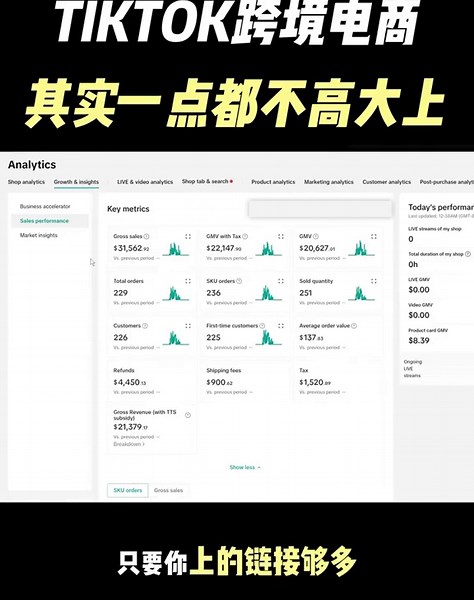Click the Analytics page heading
Viewport: 474px width, 600px height.
click(32, 165)
